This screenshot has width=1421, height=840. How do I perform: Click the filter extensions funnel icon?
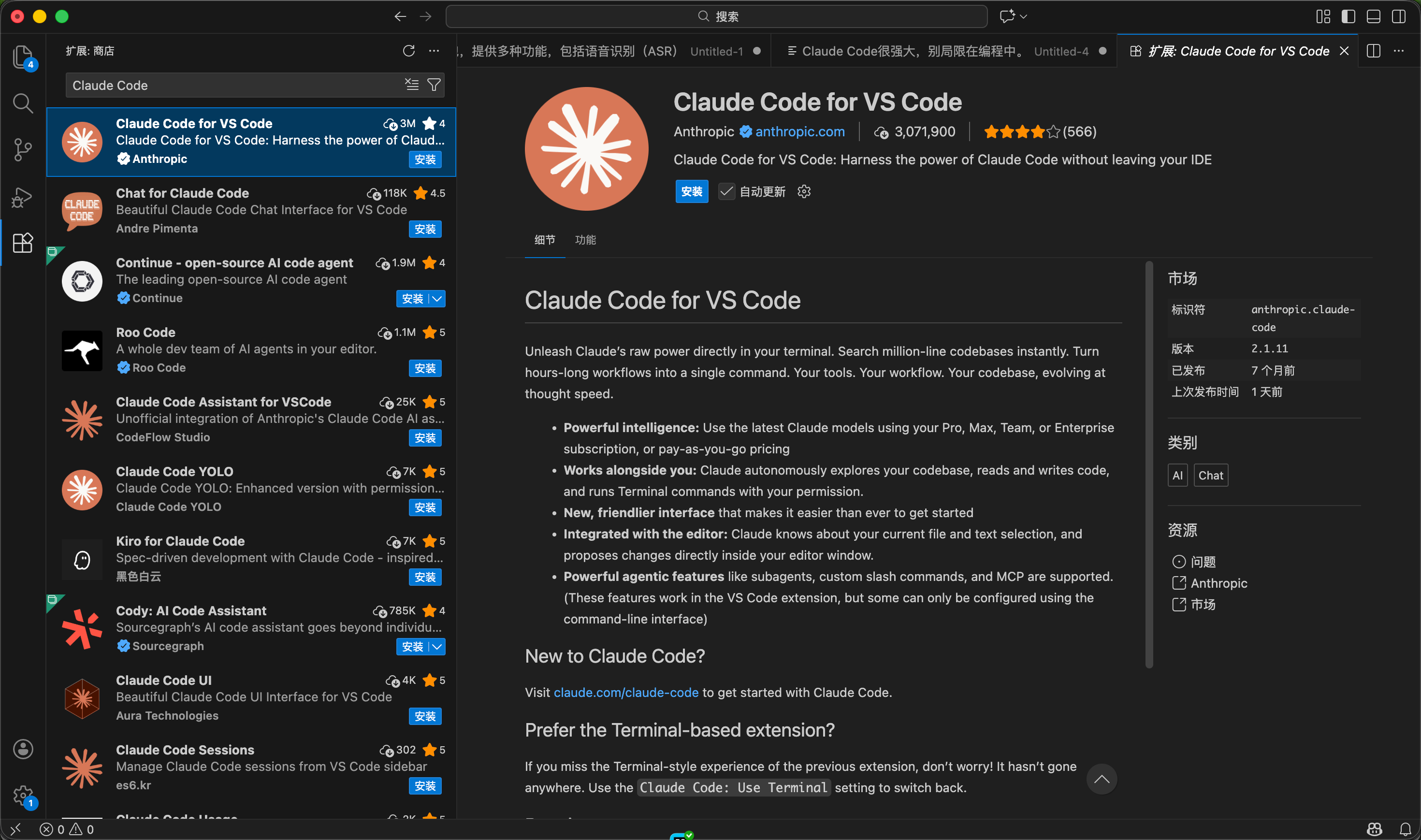click(434, 85)
